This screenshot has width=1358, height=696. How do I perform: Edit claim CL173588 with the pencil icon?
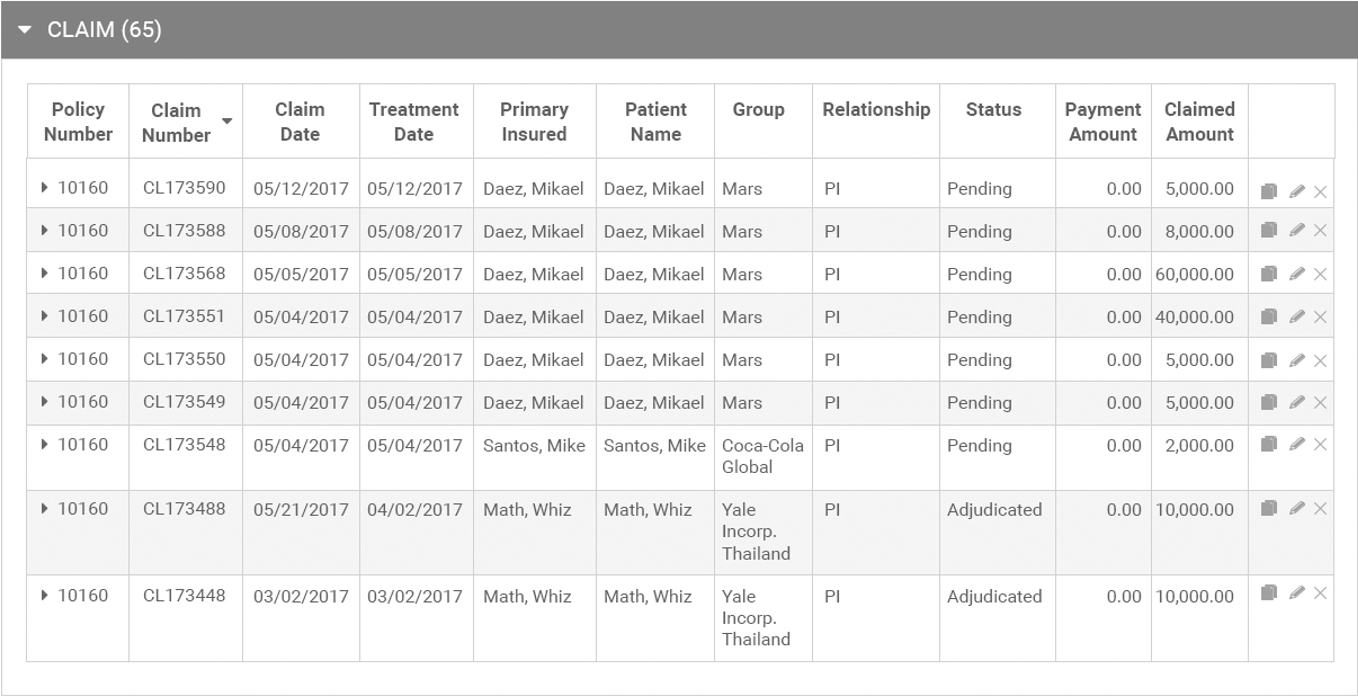(1297, 230)
